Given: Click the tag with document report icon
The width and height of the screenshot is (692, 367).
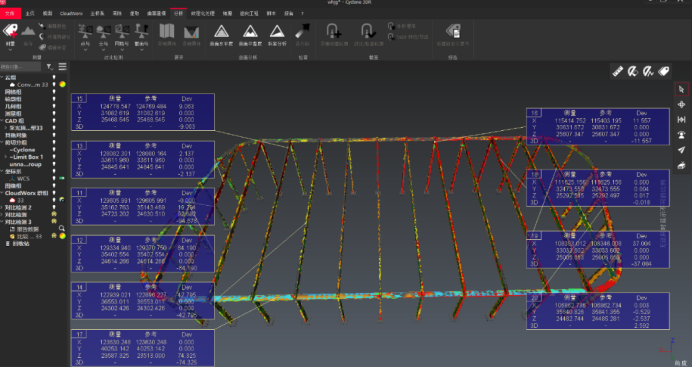Looking at the screenshot, I should click(453, 31).
